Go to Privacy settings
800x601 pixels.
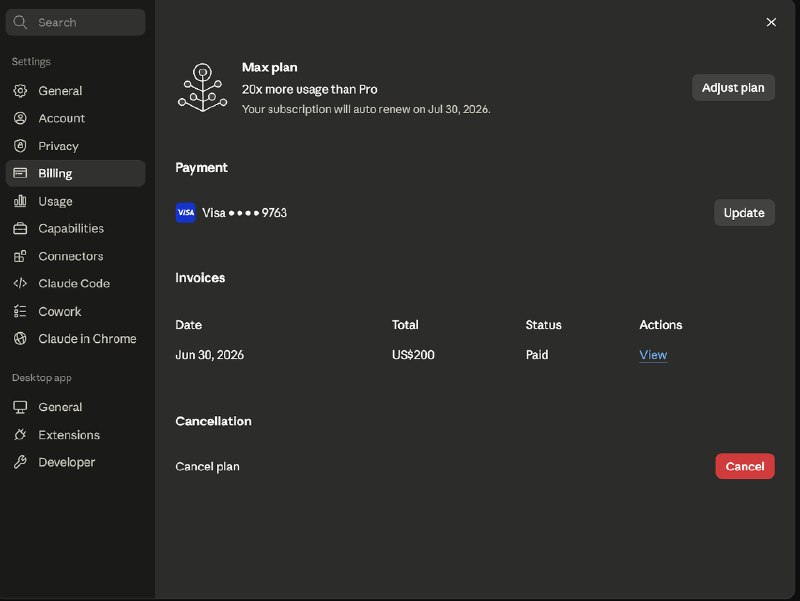point(76,146)
